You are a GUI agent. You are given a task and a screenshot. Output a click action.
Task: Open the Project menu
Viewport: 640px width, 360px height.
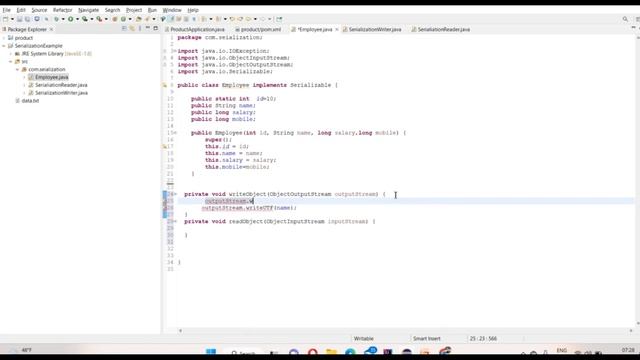click(134, 10)
